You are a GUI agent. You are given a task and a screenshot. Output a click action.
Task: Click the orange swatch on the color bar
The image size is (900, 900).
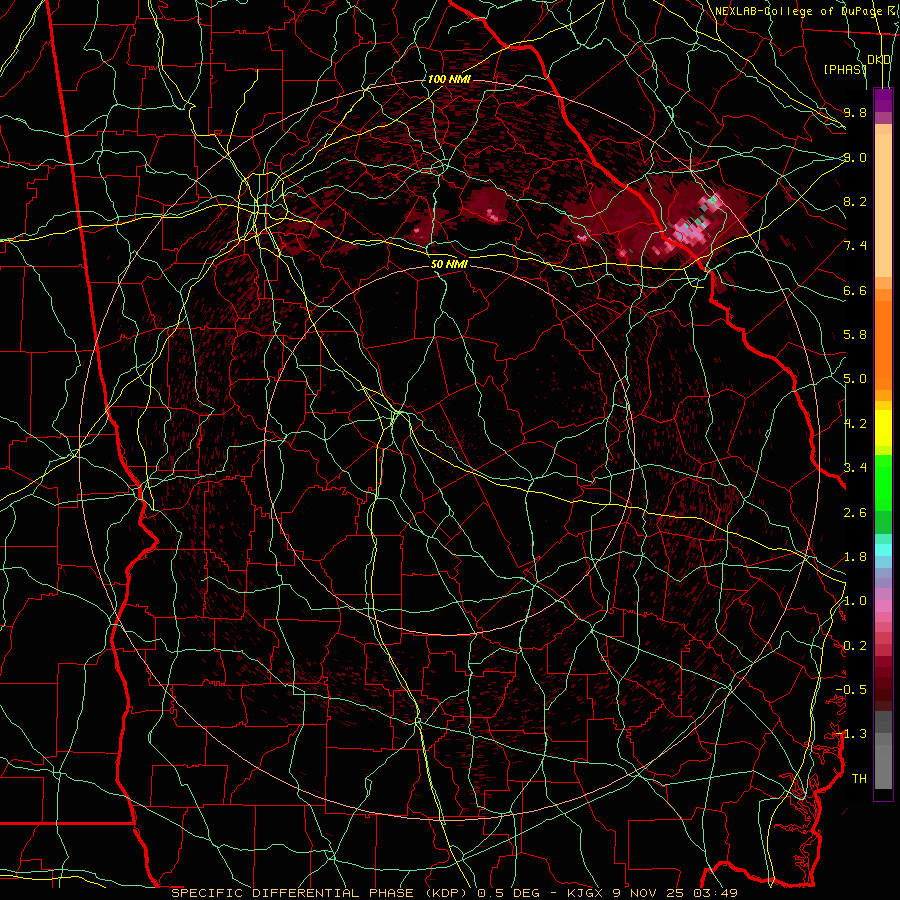883,346
